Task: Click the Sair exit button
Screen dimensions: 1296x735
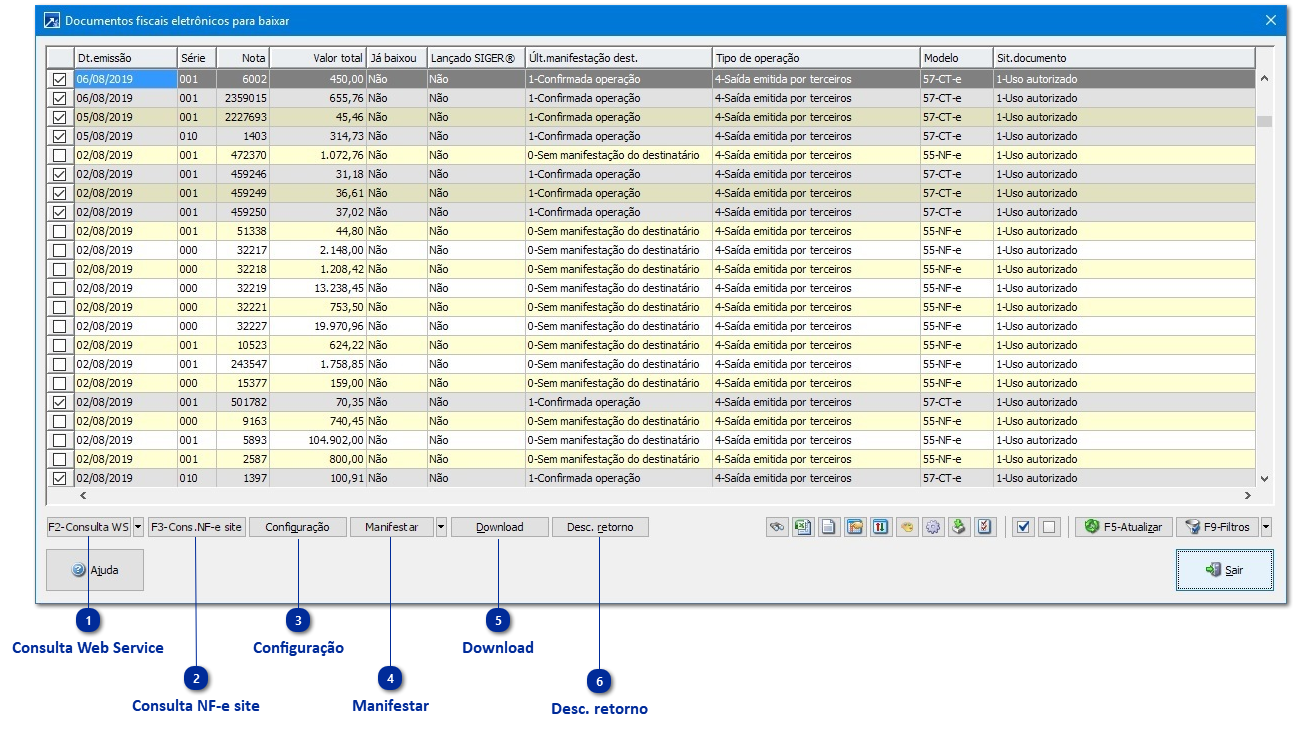Action: [x=1224, y=570]
